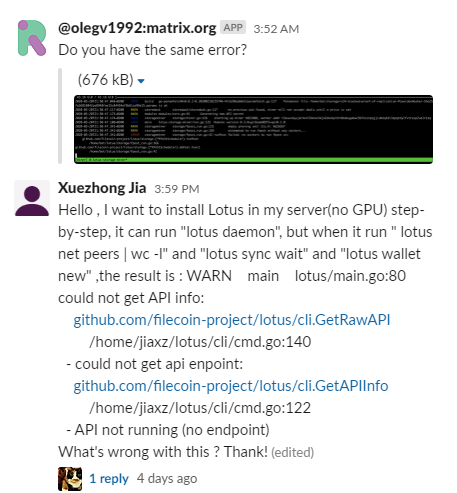Image resolution: width=457 pixels, height=493 pixels.
Task: Click the @olegv1992:matrix.org username
Action: [137, 28]
